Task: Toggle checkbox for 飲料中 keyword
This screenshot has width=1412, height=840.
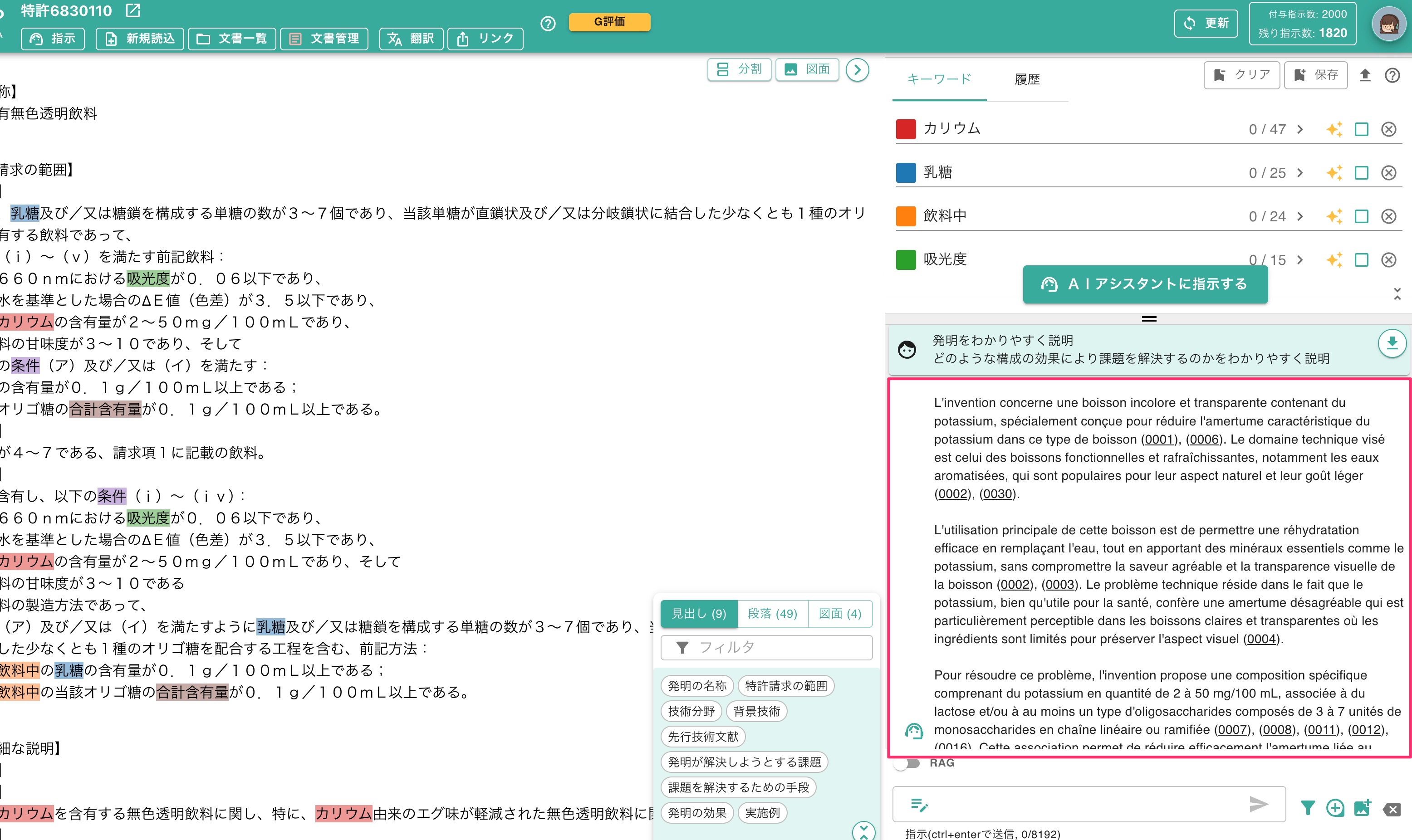Action: 1362,216
